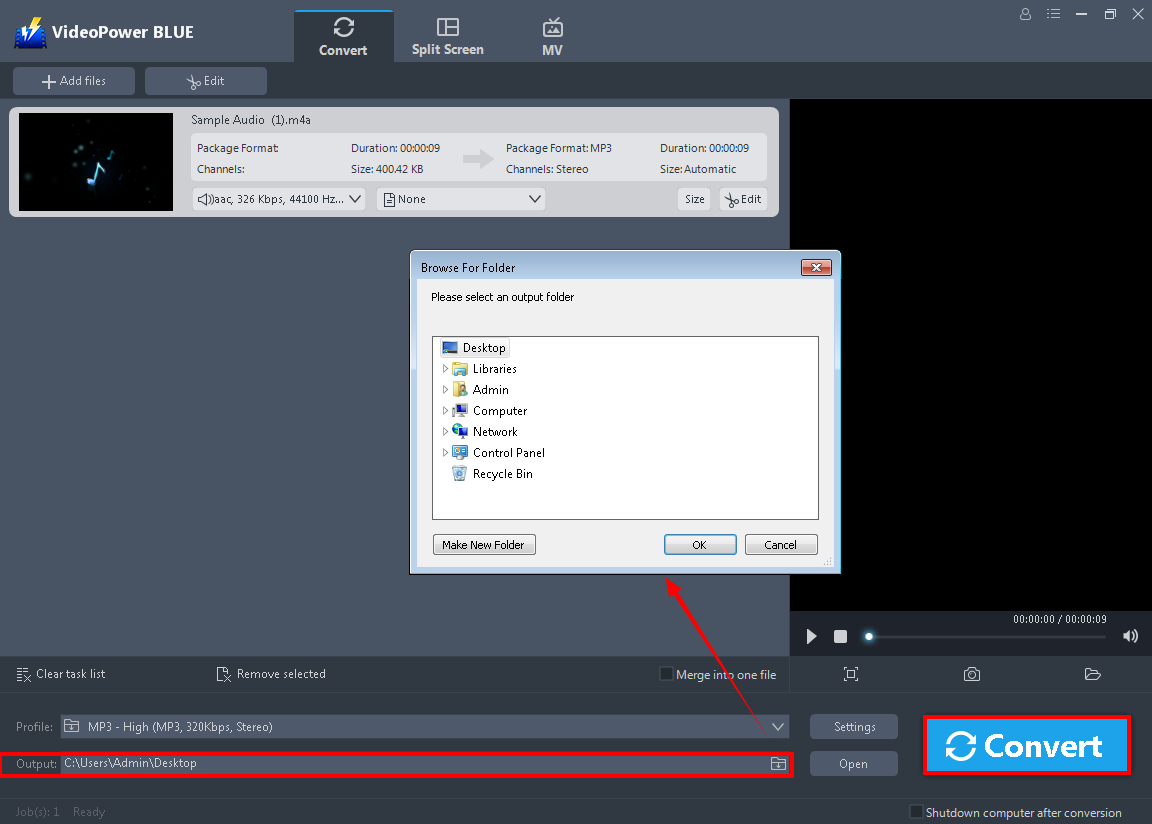
Task: Click the fullscreen preview icon below the player
Action: 851,674
